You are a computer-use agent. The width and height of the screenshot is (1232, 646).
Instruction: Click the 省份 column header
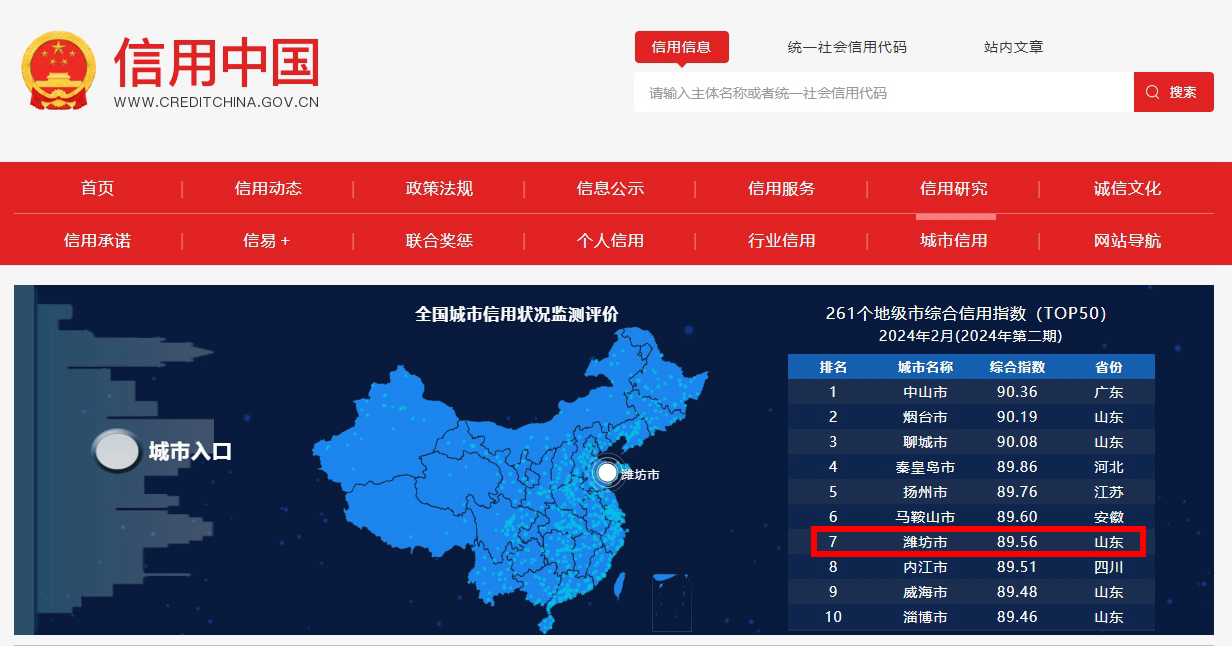click(x=1109, y=367)
